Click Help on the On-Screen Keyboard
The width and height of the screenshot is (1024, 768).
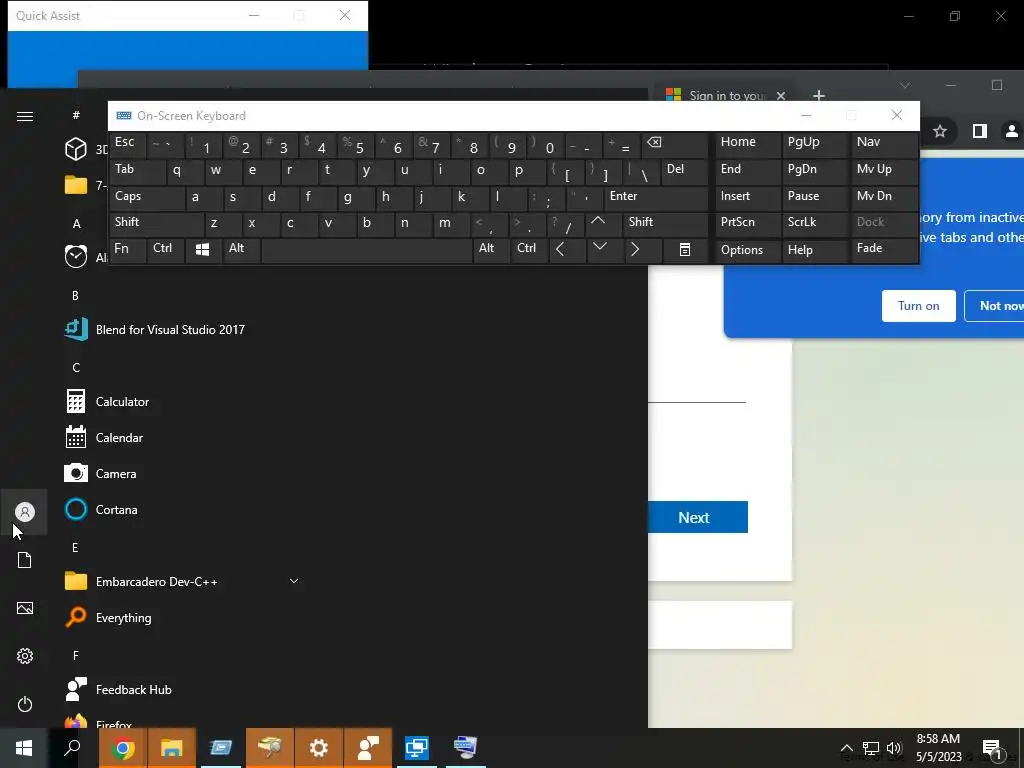click(x=814, y=249)
